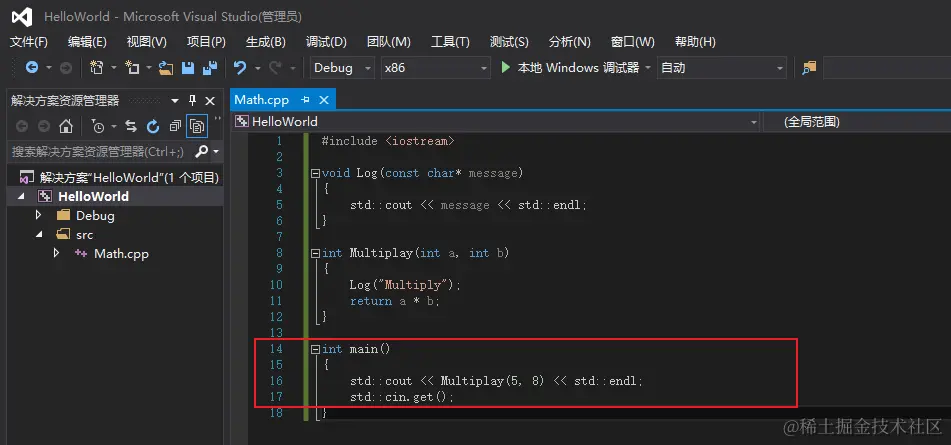Click the magnifier icon in Solution Explorer search
The width and height of the screenshot is (951, 445).
pyautogui.click(x=202, y=151)
